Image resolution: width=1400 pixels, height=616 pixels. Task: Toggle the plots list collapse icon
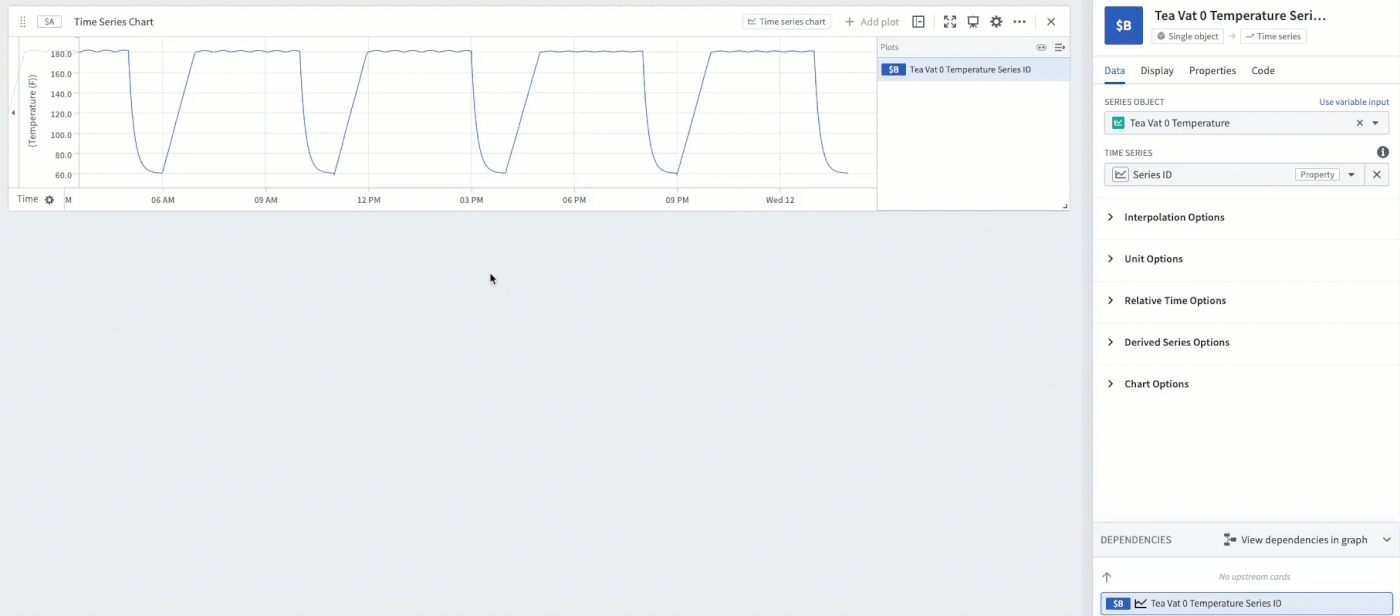[1059, 47]
